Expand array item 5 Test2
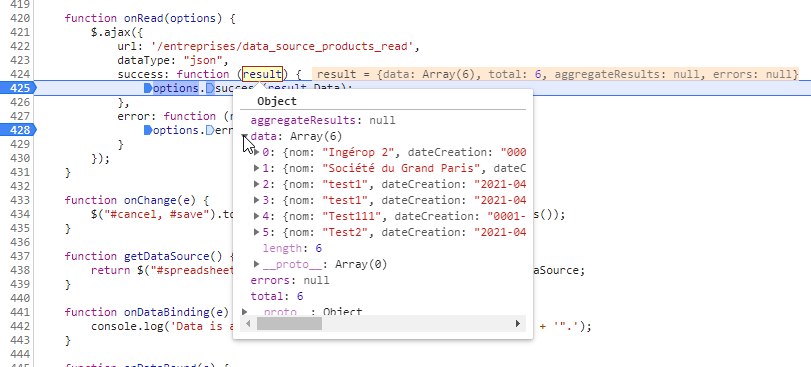The width and height of the screenshot is (811, 367). pyautogui.click(x=257, y=233)
